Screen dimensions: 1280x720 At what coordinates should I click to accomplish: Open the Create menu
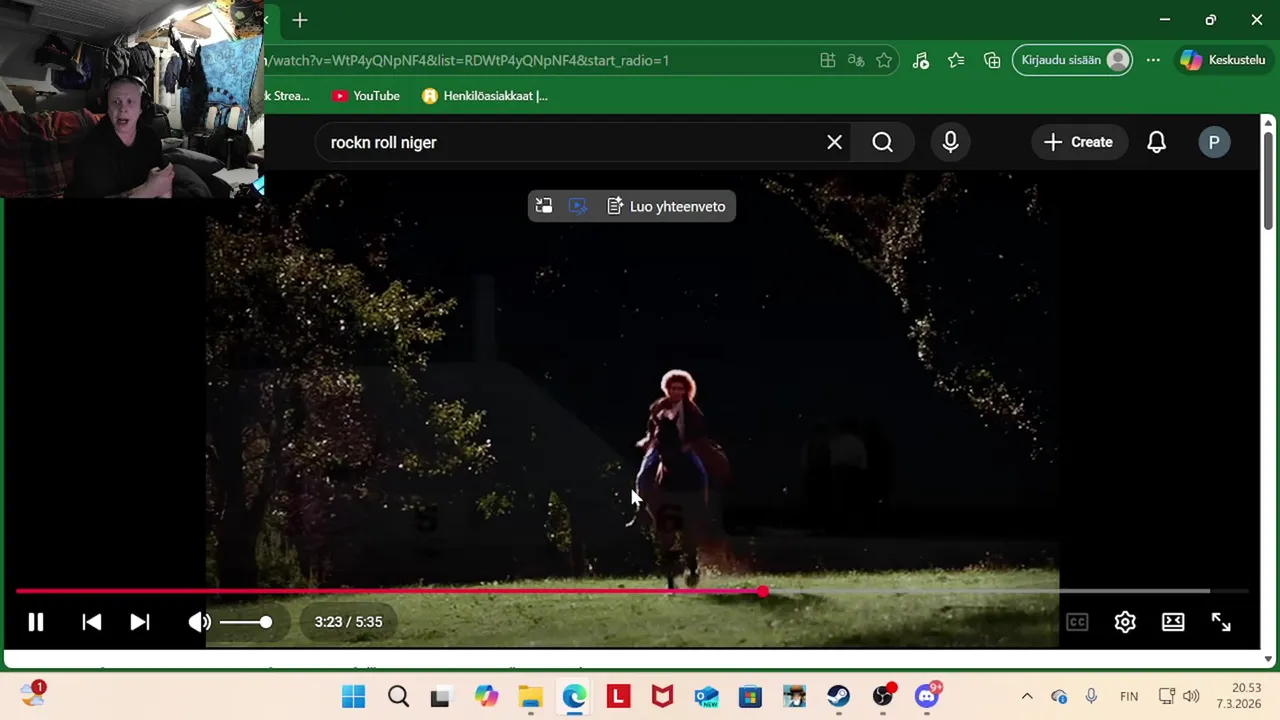1078,142
